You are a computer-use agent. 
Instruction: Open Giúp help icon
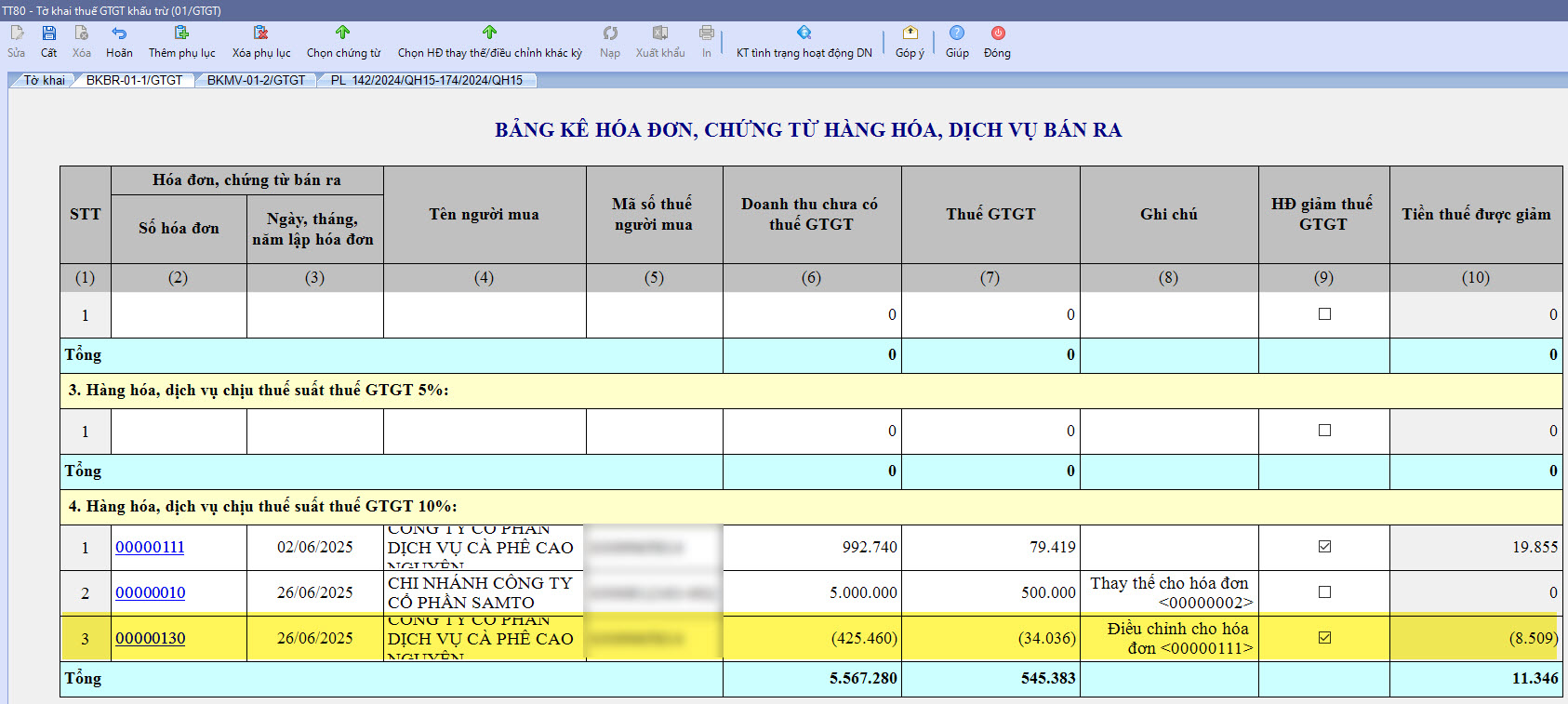tap(957, 34)
